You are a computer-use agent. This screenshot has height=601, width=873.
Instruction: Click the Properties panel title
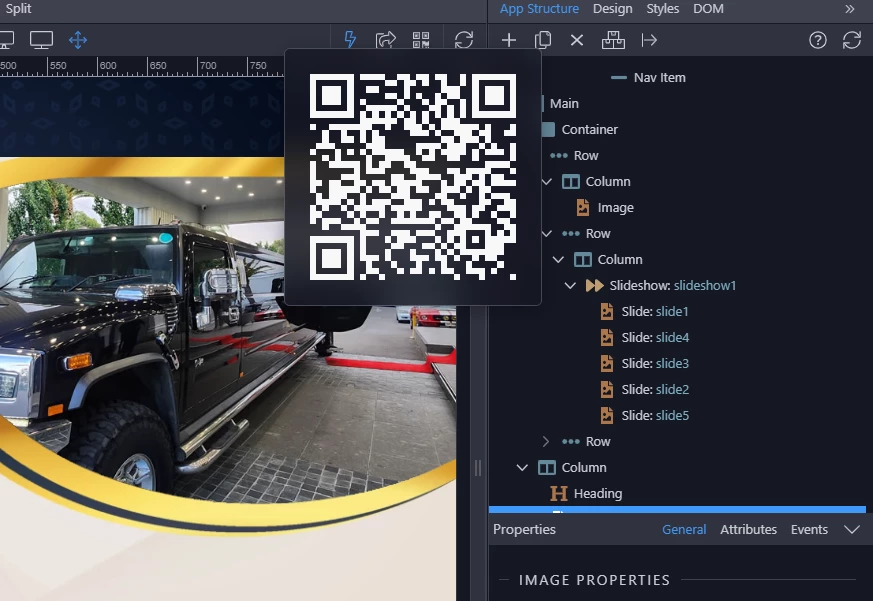(524, 529)
